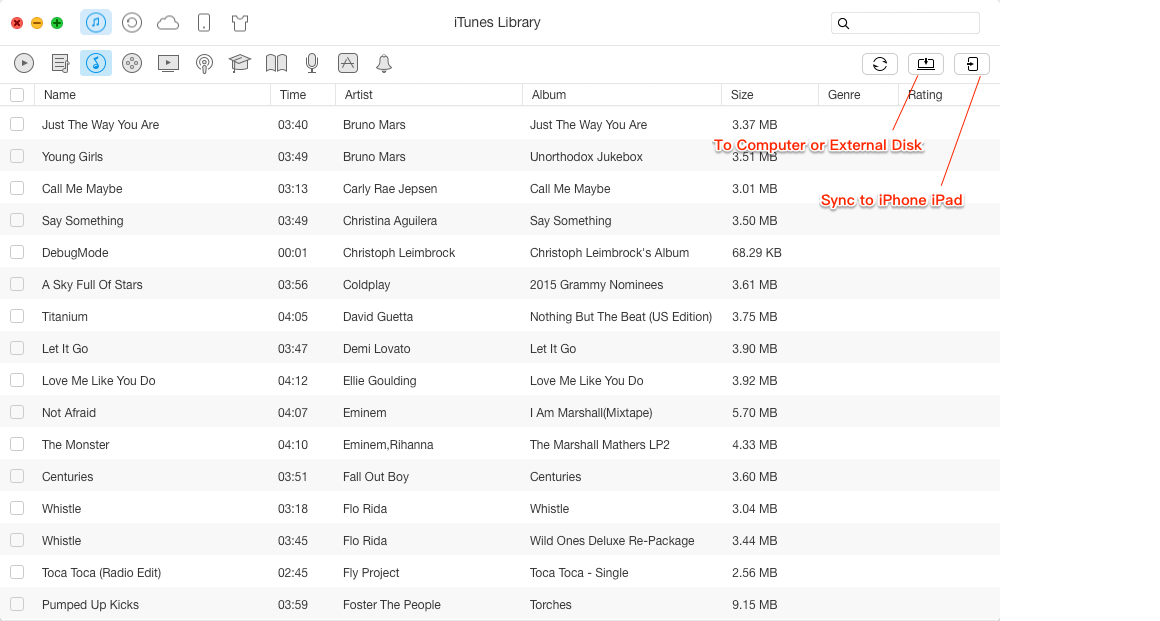Sort by the Size column header
Screen dimensions: 1160x621
pyautogui.click(x=770, y=95)
